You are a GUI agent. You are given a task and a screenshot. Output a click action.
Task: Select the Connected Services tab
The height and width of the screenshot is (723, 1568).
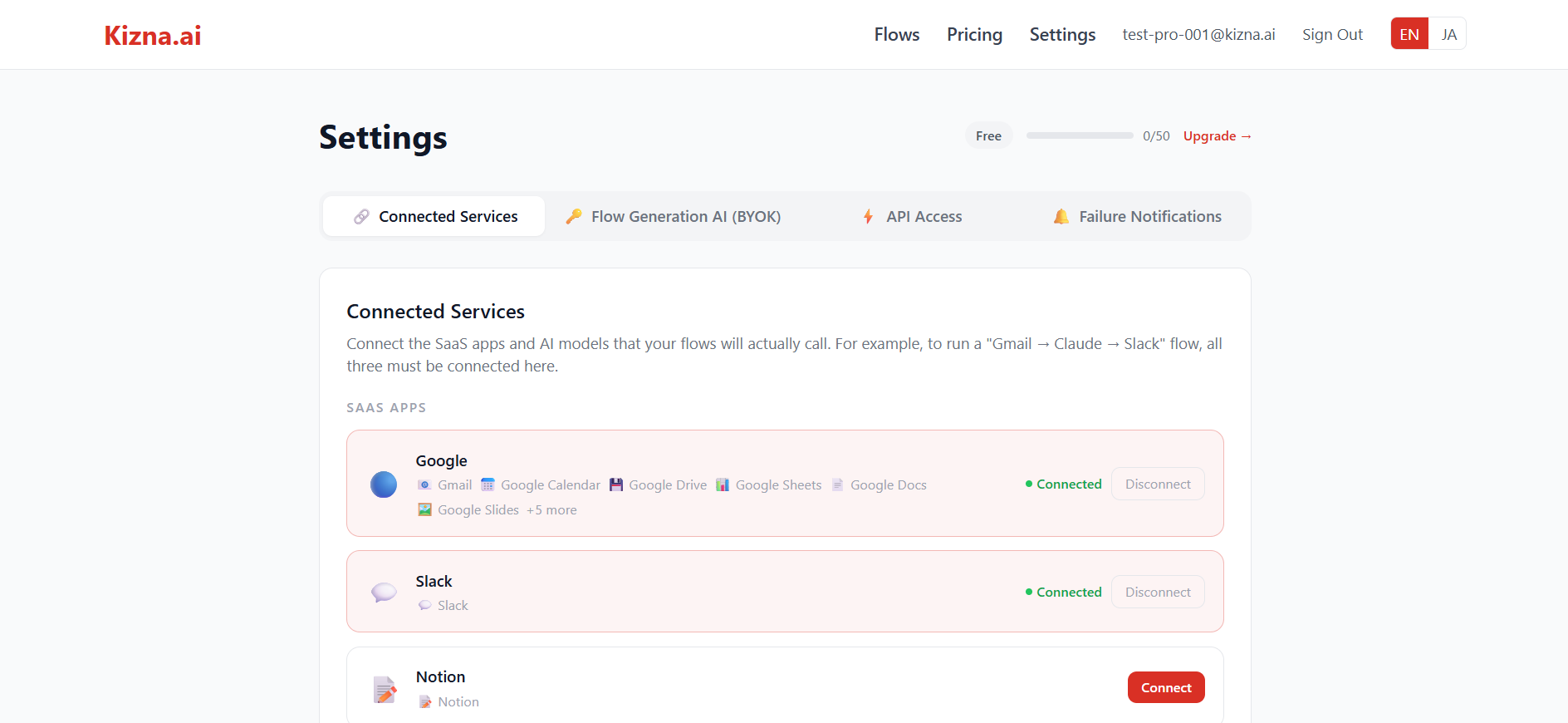coord(434,216)
